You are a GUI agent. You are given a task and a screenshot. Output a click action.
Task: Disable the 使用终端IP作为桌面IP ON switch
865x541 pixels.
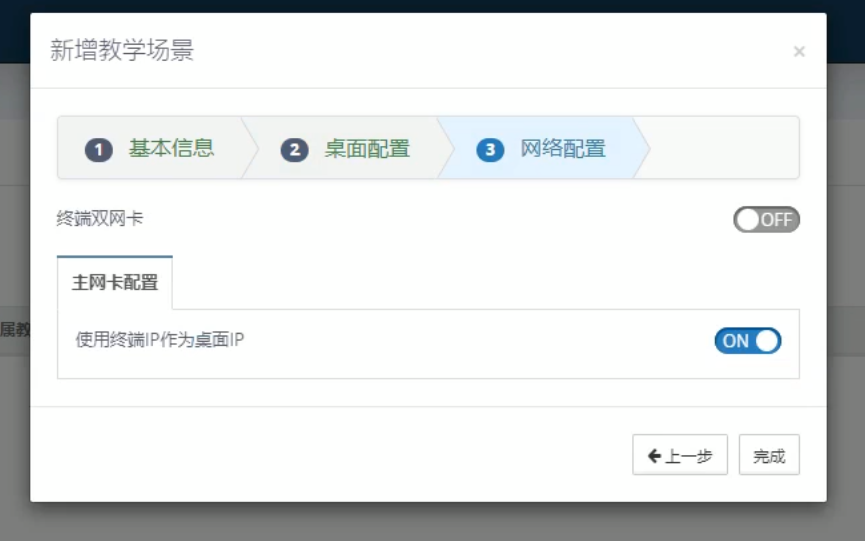747,341
